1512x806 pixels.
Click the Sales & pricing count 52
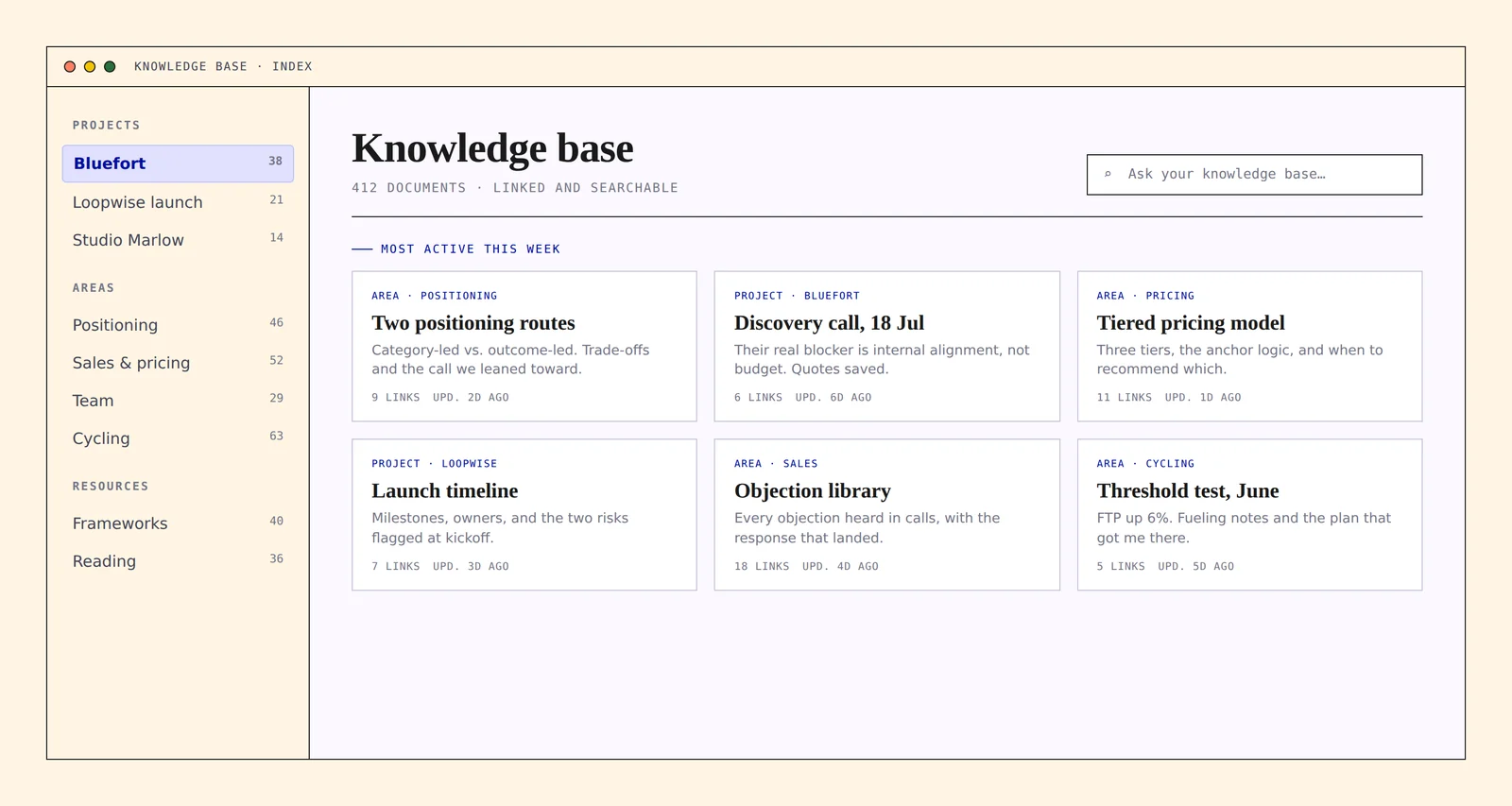276,361
